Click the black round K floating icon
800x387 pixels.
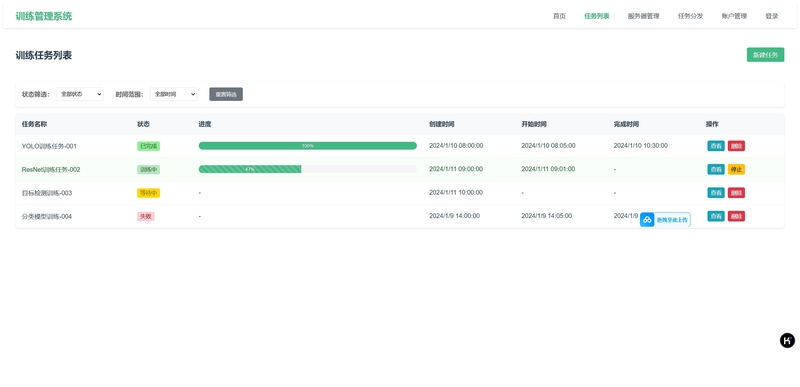(x=787, y=340)
